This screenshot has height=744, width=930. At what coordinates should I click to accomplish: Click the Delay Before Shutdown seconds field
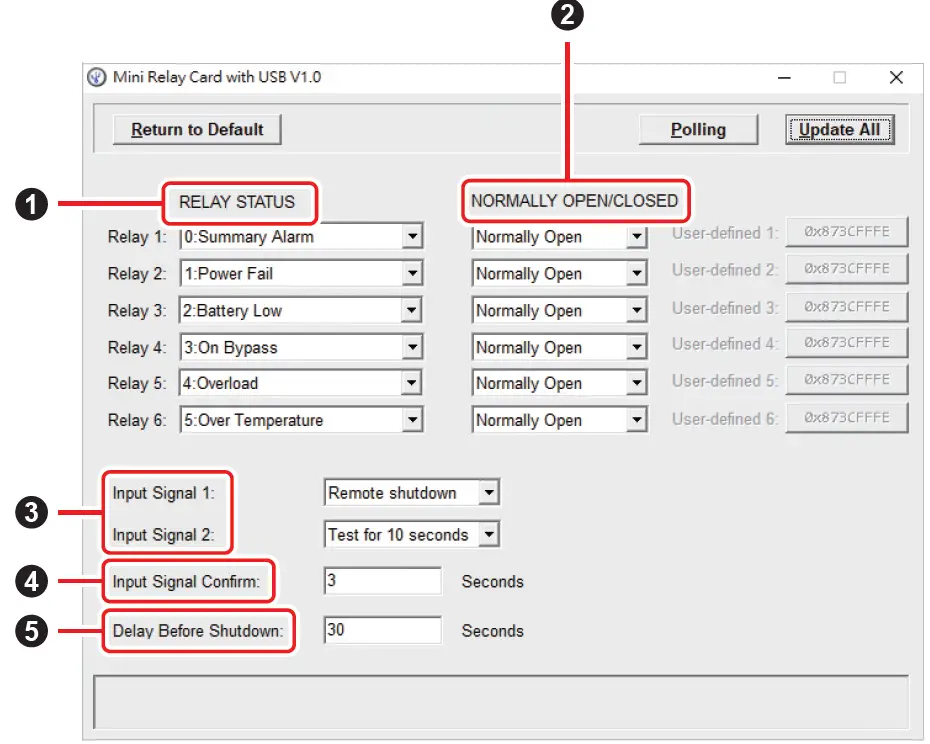383,629
